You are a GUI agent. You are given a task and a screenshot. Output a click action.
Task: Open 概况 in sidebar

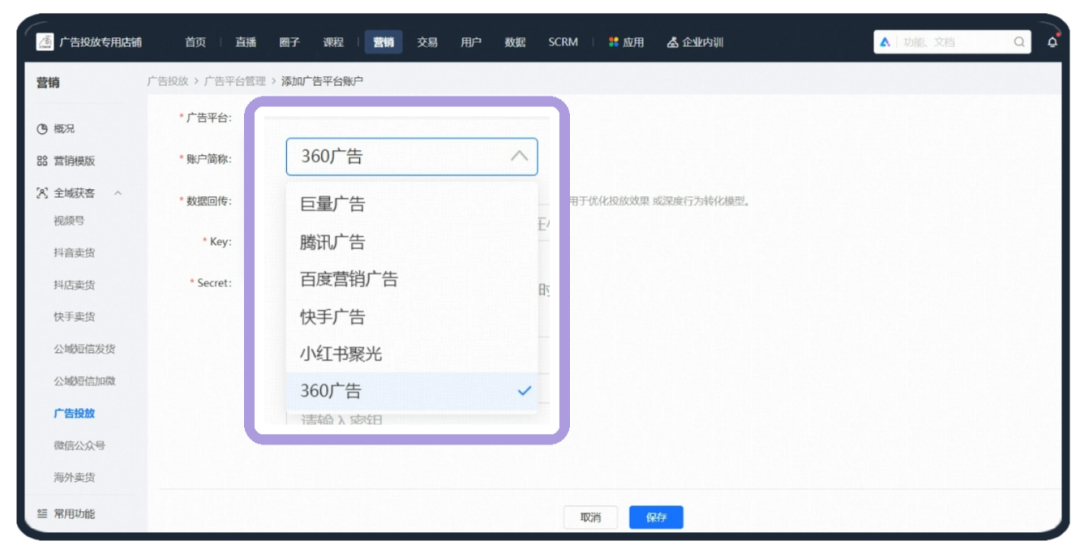click(x=64, y=129)
